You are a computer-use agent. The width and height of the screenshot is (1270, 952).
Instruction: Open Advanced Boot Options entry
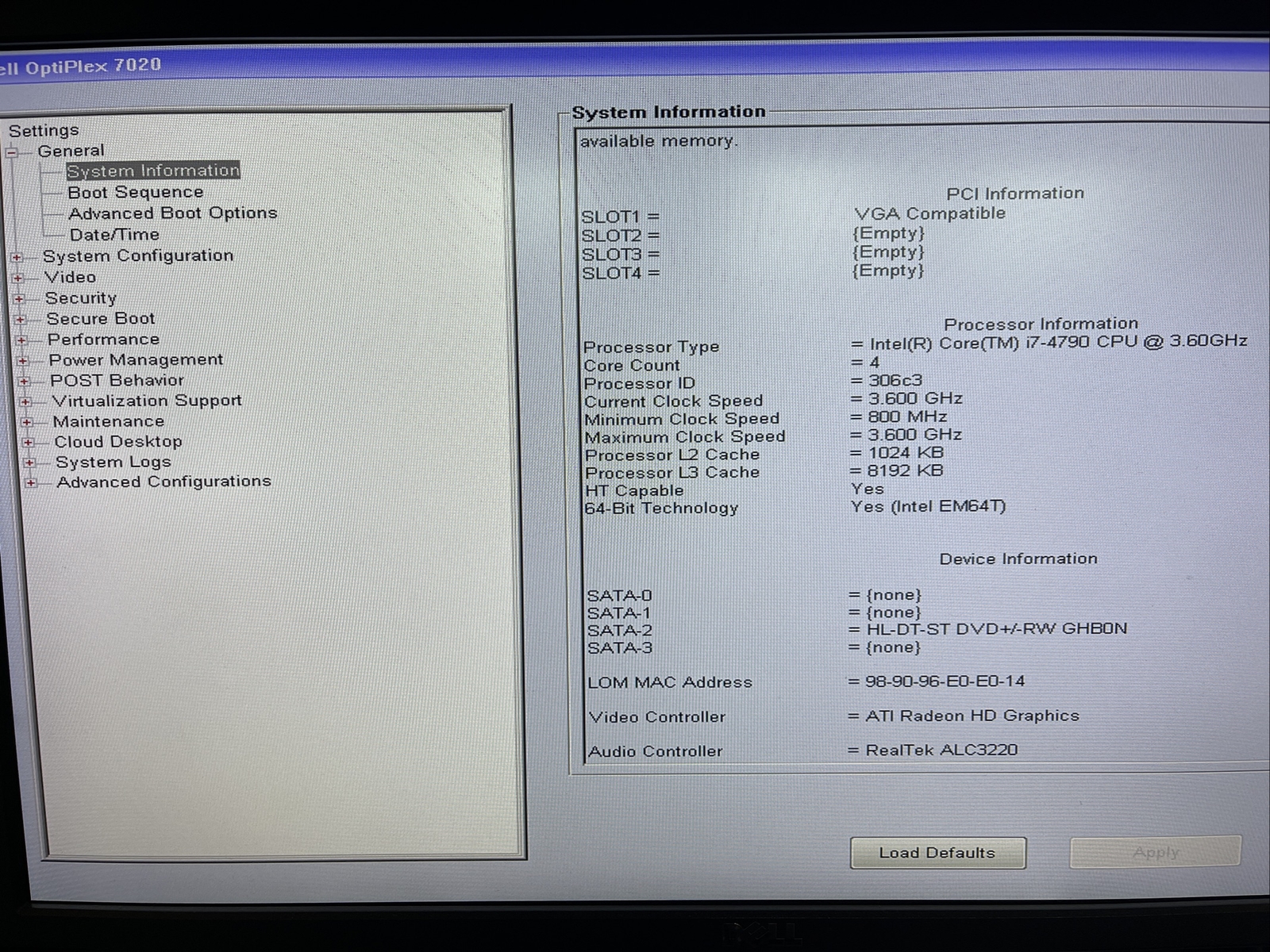173,213
